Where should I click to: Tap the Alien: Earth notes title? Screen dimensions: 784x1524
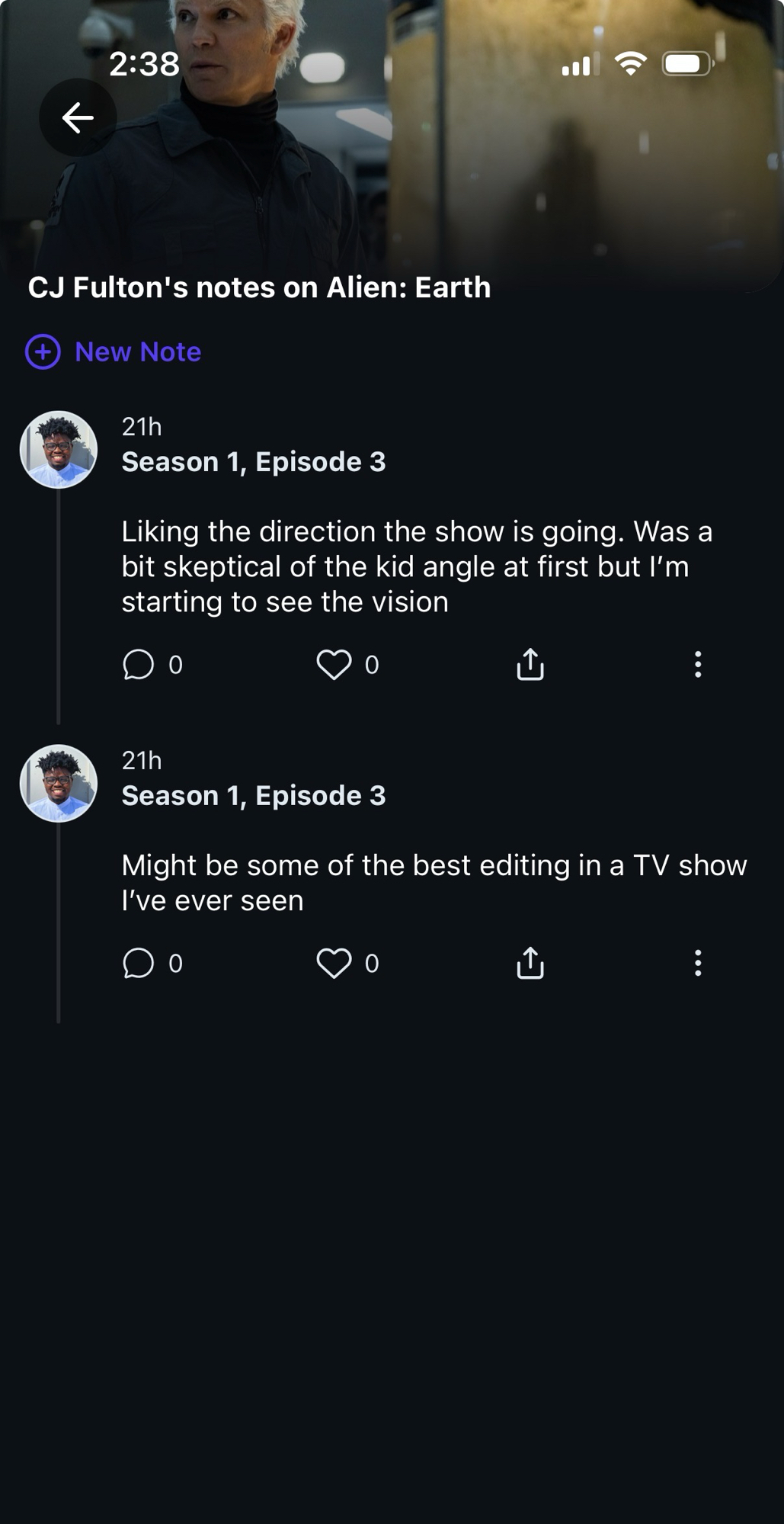[259, 287]
